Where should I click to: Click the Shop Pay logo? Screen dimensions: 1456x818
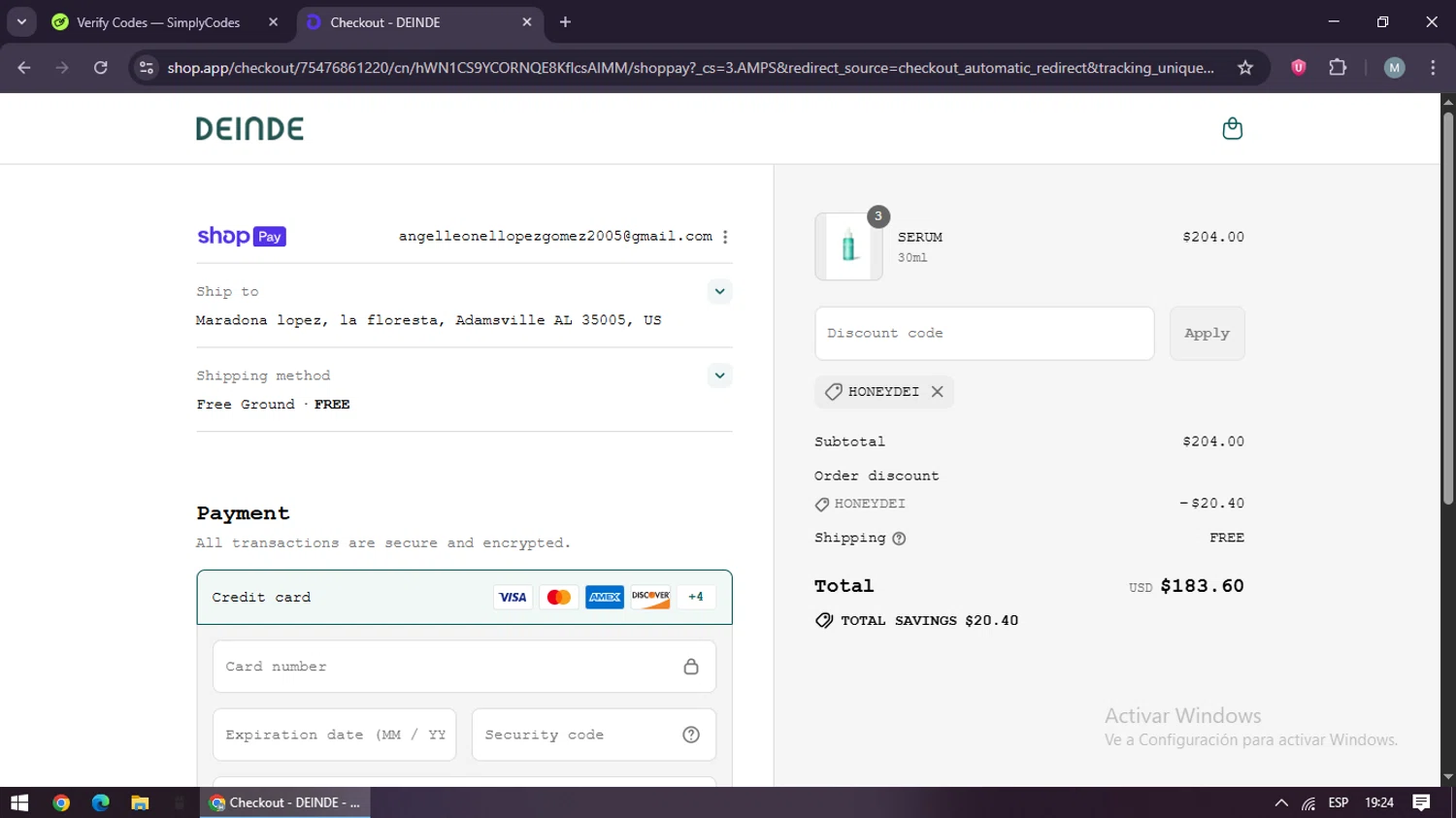coord(242,236)
